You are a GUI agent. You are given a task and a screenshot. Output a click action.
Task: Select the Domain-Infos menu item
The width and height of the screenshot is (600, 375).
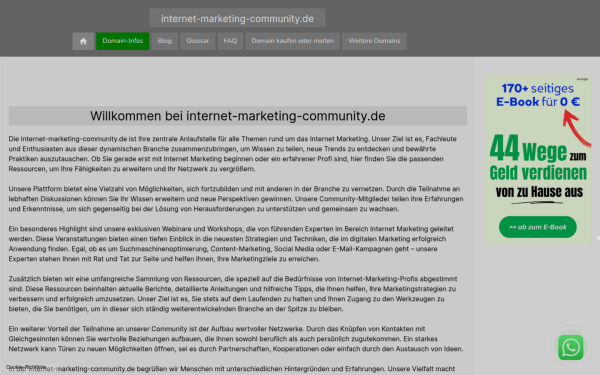tap(122, 41)
